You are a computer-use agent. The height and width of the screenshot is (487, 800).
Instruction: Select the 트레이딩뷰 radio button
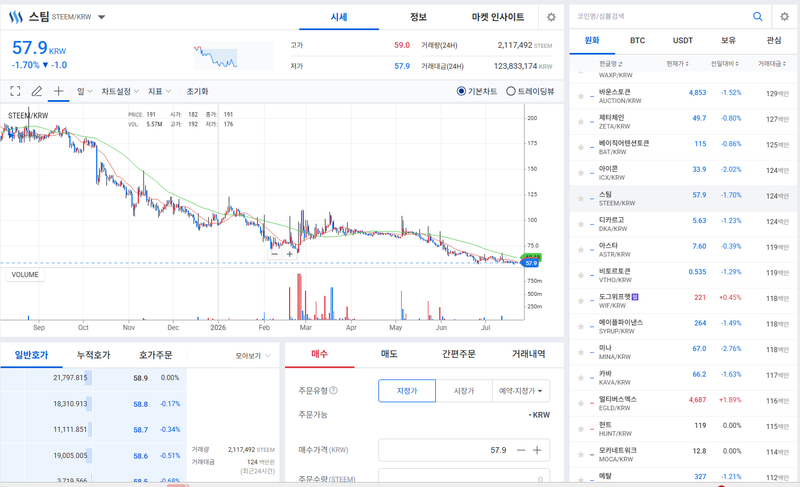[x=511, y=91]
